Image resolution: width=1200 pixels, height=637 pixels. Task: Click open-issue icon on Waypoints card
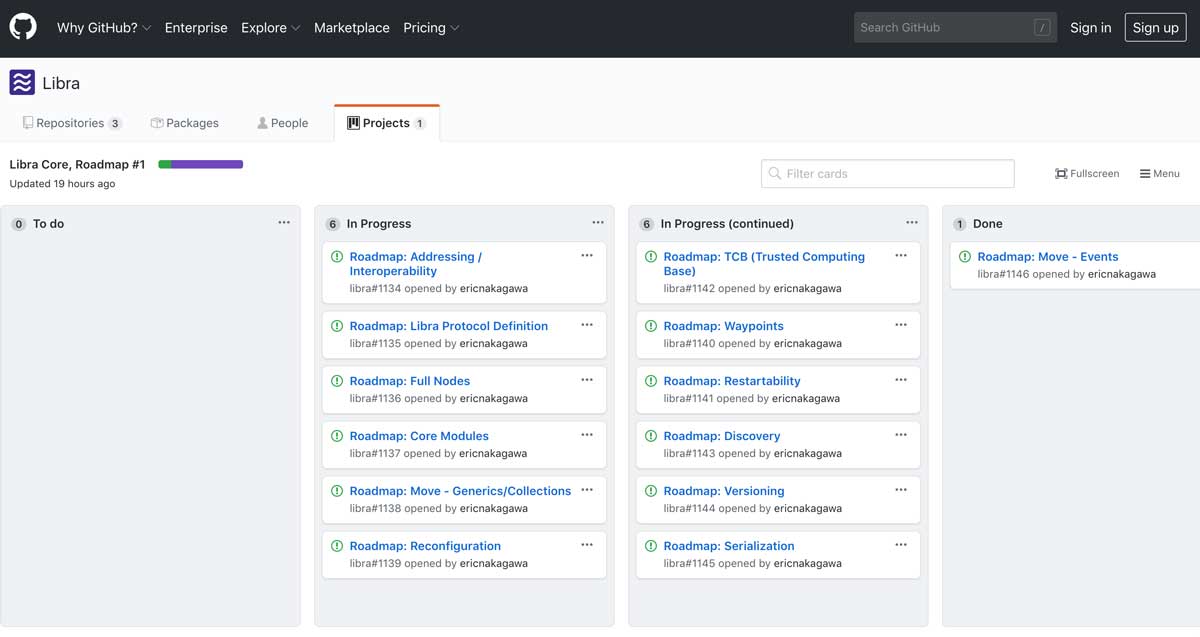coord(651,326)
